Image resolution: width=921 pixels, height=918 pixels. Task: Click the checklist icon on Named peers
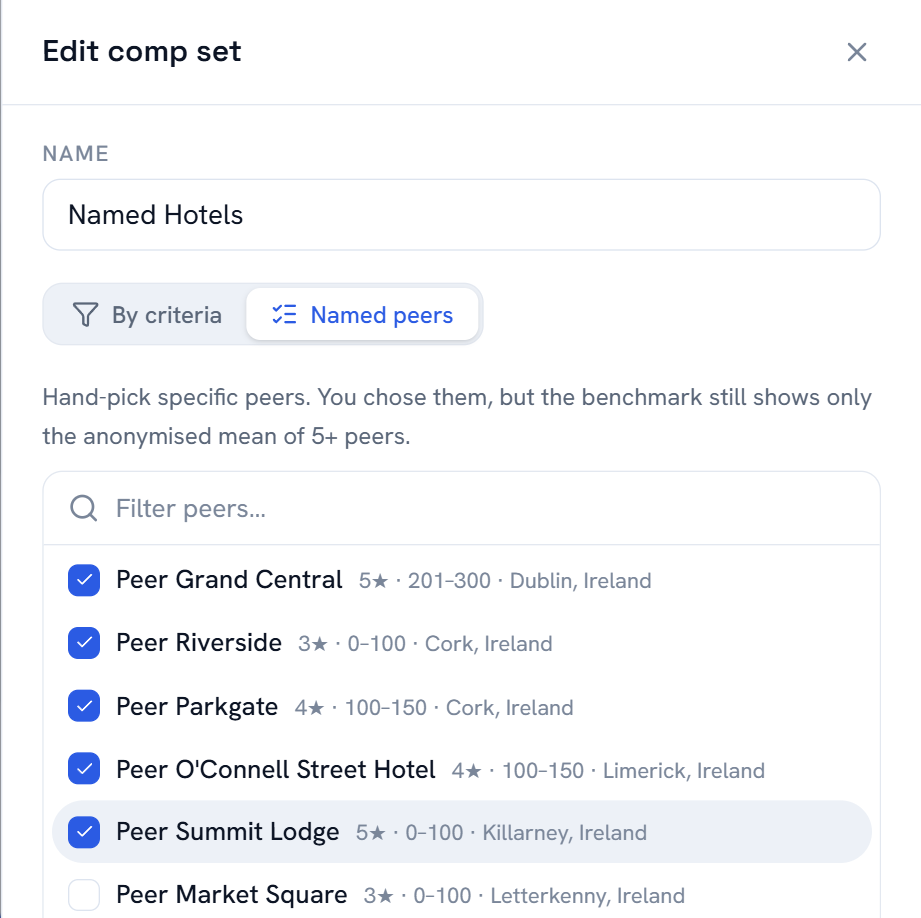[284, 315]
